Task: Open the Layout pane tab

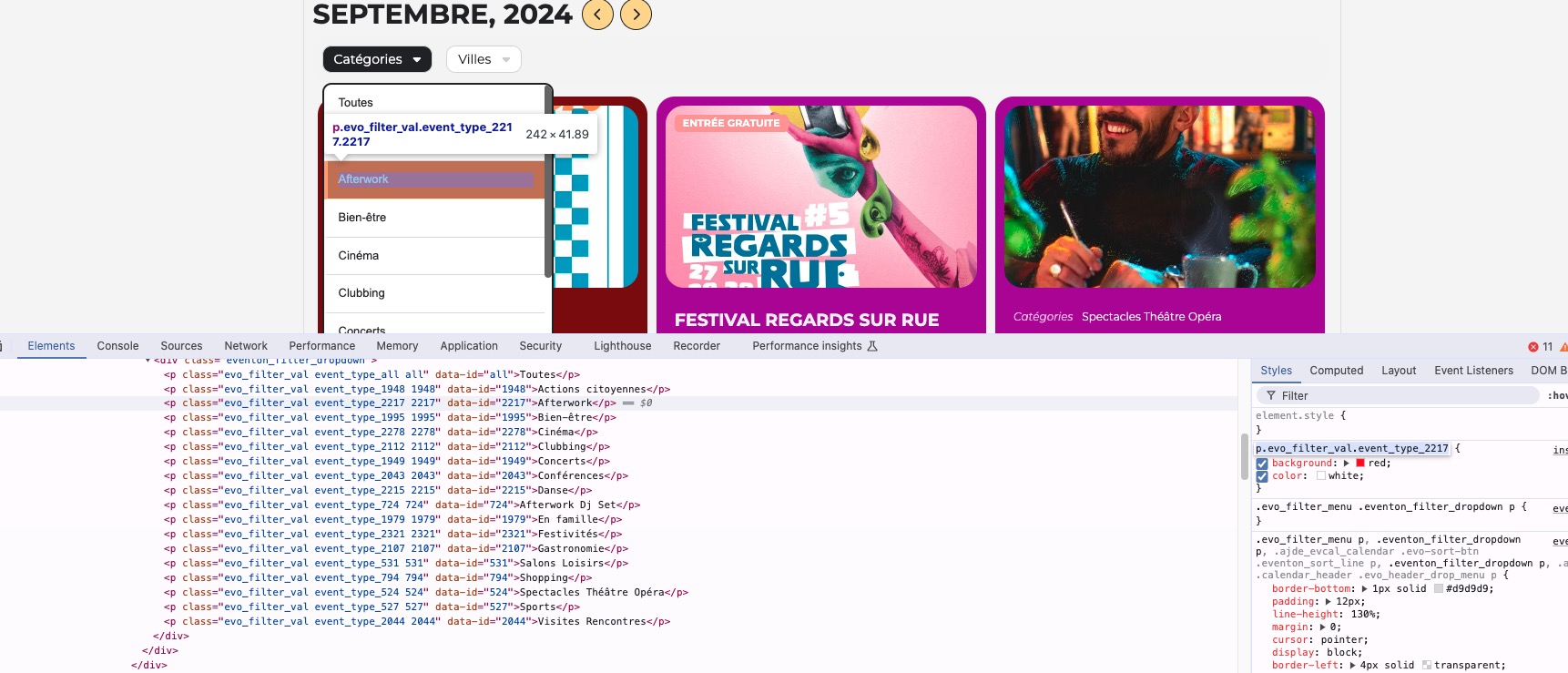Action: coord(1399,371)
